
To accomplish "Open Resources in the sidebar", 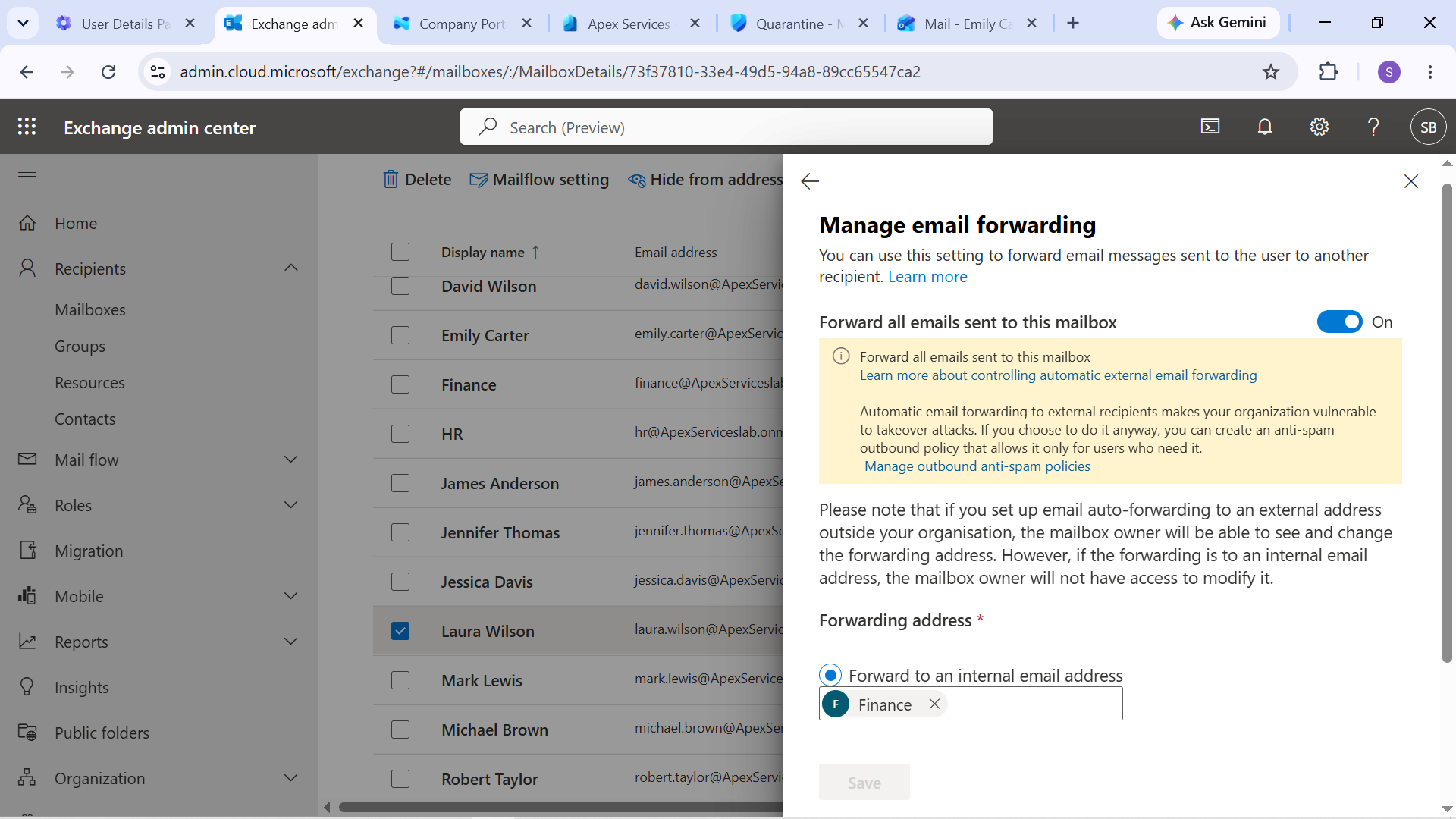I will [x=89, y=382].
